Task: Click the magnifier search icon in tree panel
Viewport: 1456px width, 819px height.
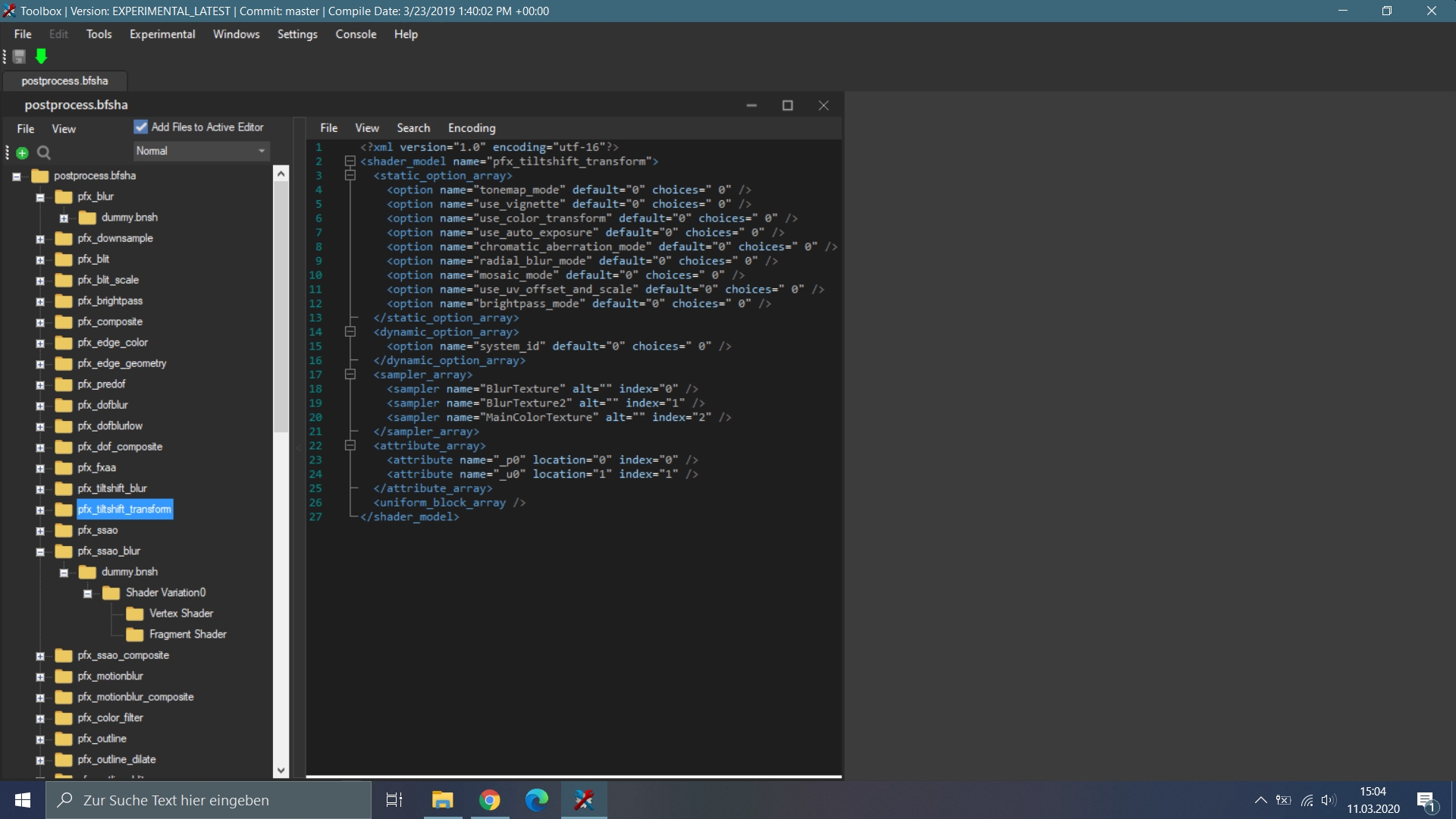Action: coord(44,153)
